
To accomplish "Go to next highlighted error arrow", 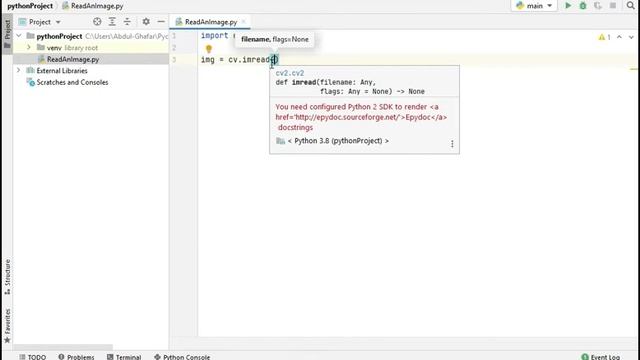I will (631, 37).
